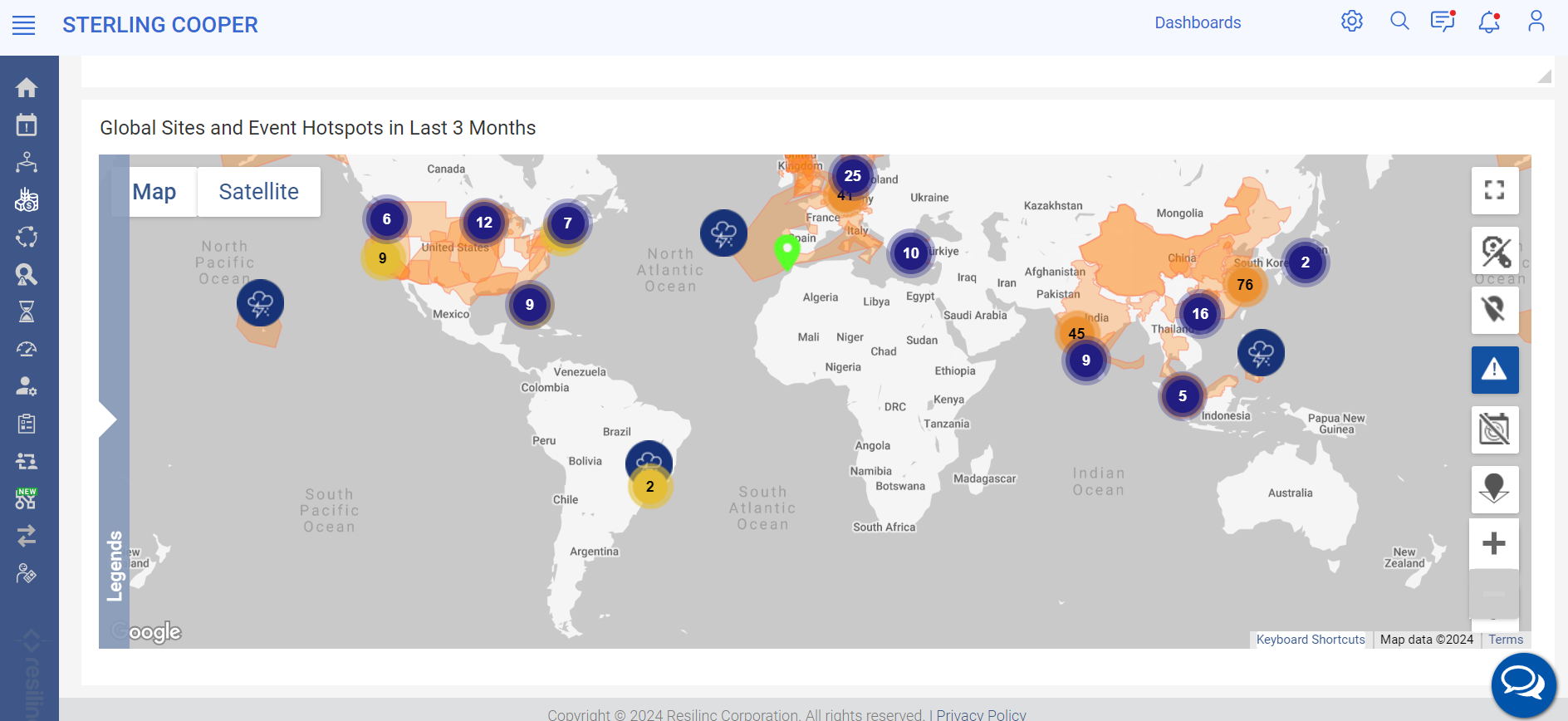This screenshot has height=721, width=1568.
Task: Click the STERLING COOPER title
Action: pos(160,25)
